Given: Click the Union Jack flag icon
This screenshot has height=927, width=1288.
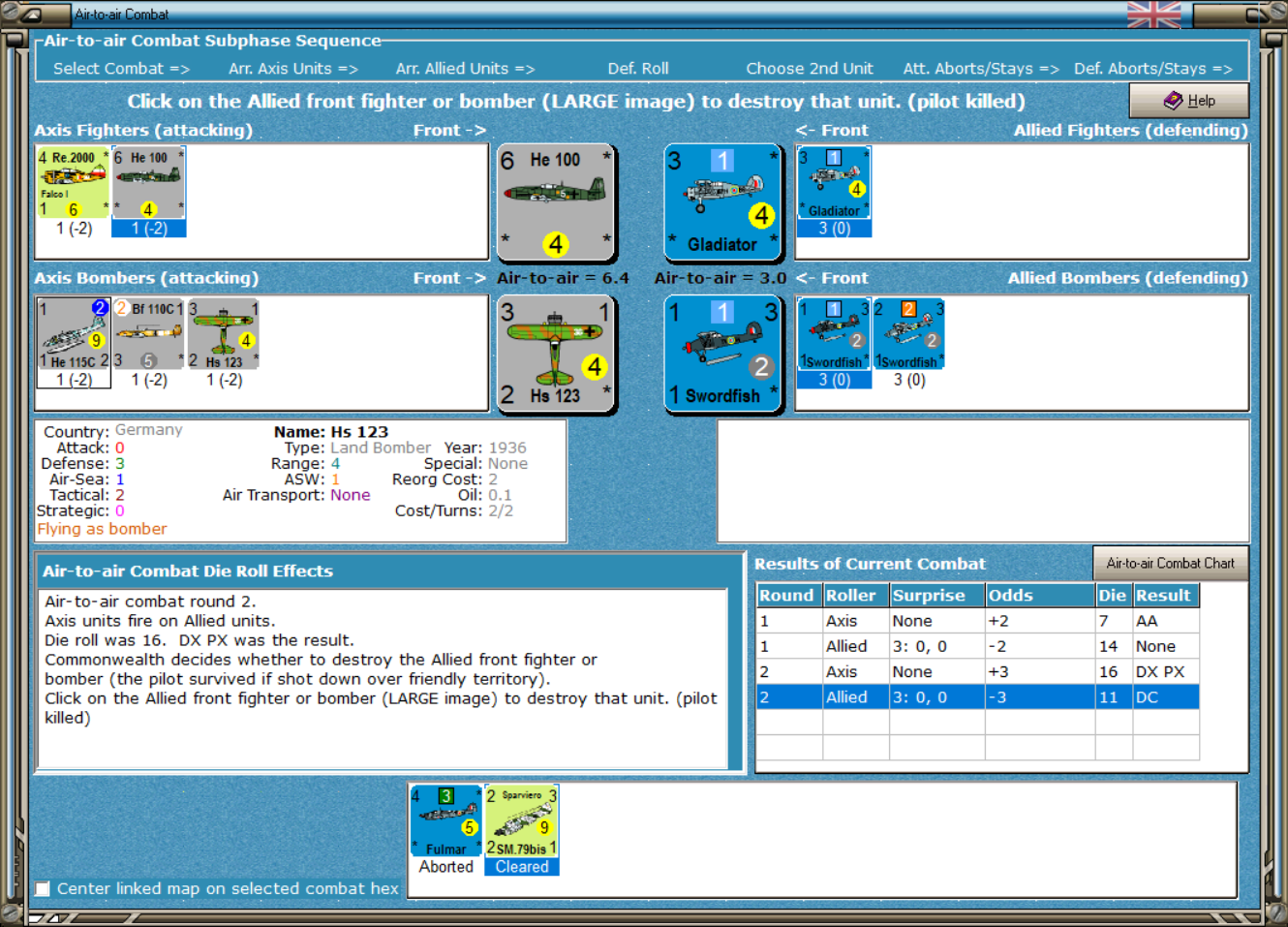Looking at the screenshot, I should 1154,15.
